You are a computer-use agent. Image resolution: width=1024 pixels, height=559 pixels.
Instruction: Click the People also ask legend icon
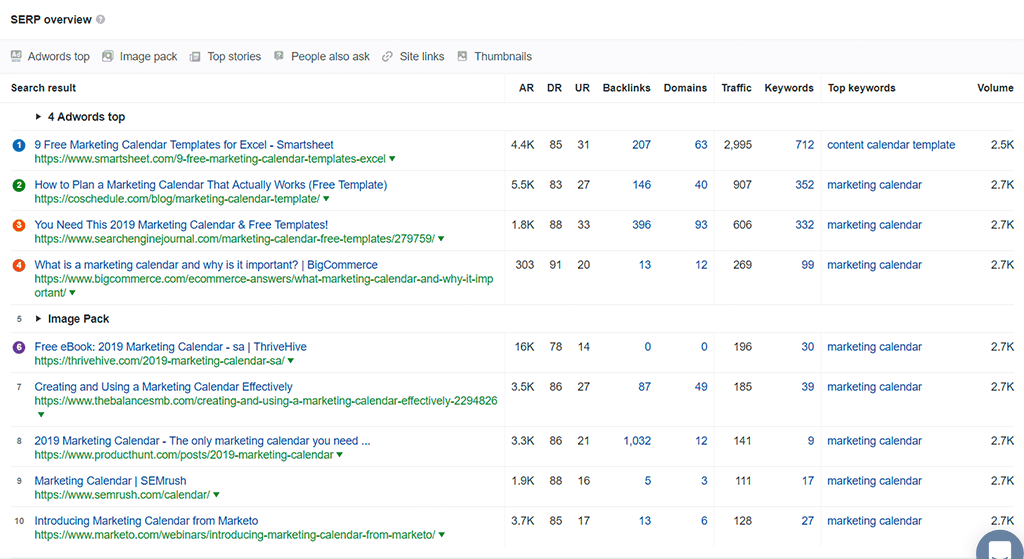click(x=279, y=56)
